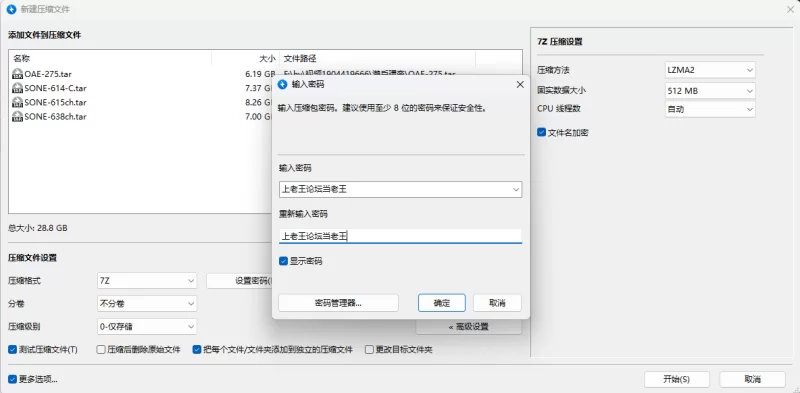Screen dimensions: 800x393
Task: Close the 输入密码 dialog with X
Action: pos(520,85)
